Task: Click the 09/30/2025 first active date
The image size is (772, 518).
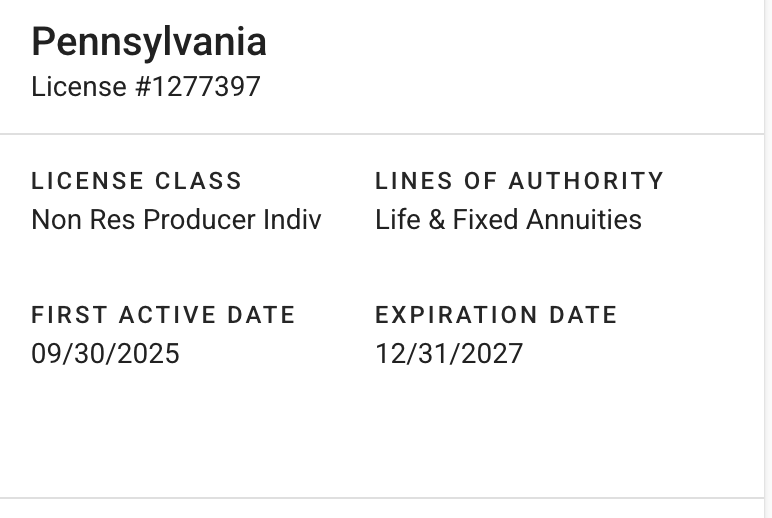Action: coord(105,354)
